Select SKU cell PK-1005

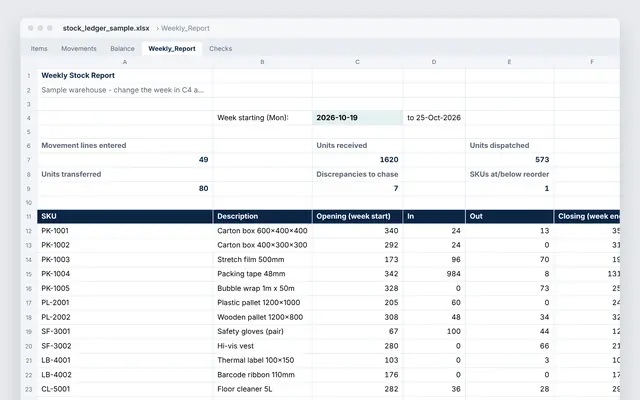125,288
